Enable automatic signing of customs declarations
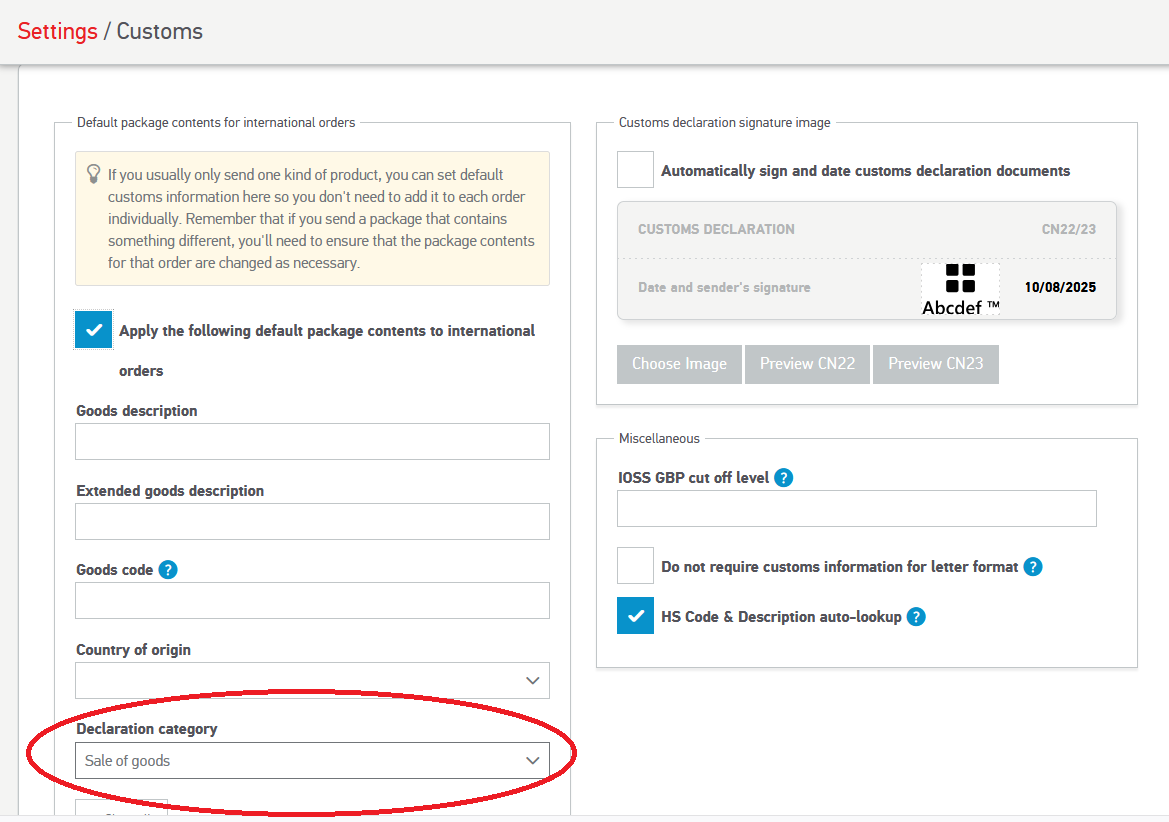The height and width of the screenshot is (822, 1169). coord(635,170)
